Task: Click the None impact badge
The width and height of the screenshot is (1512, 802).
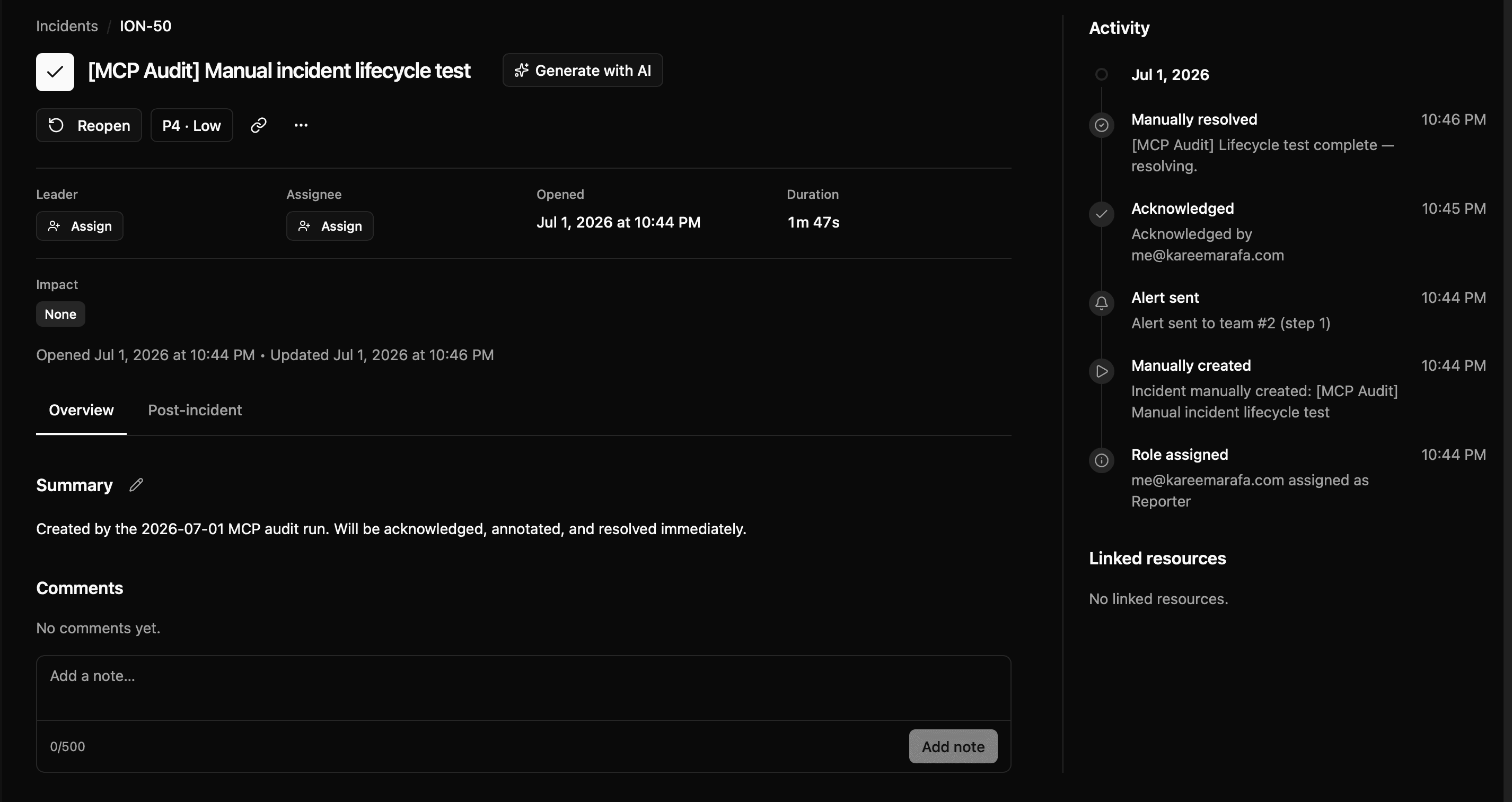Action: pos(60,314)
